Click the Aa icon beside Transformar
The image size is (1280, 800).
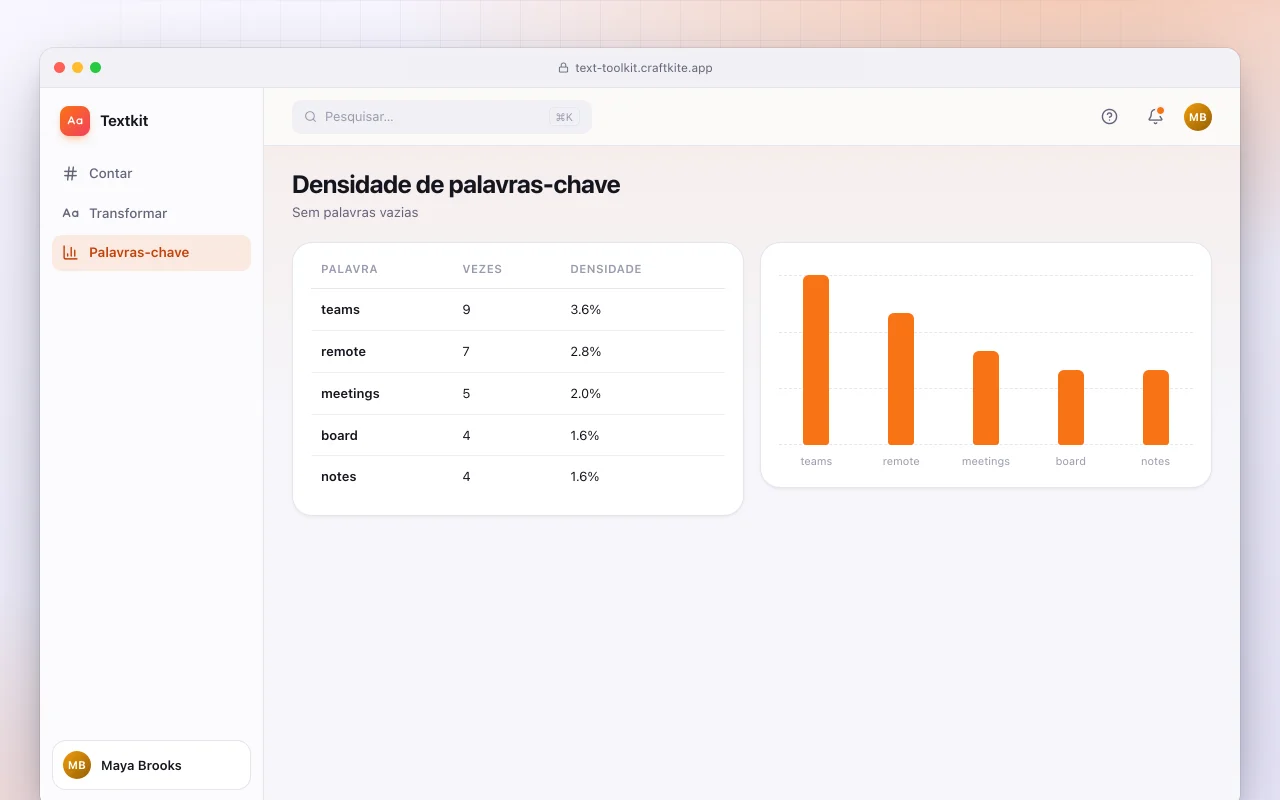pyautogui.click(x=70, y=213)
